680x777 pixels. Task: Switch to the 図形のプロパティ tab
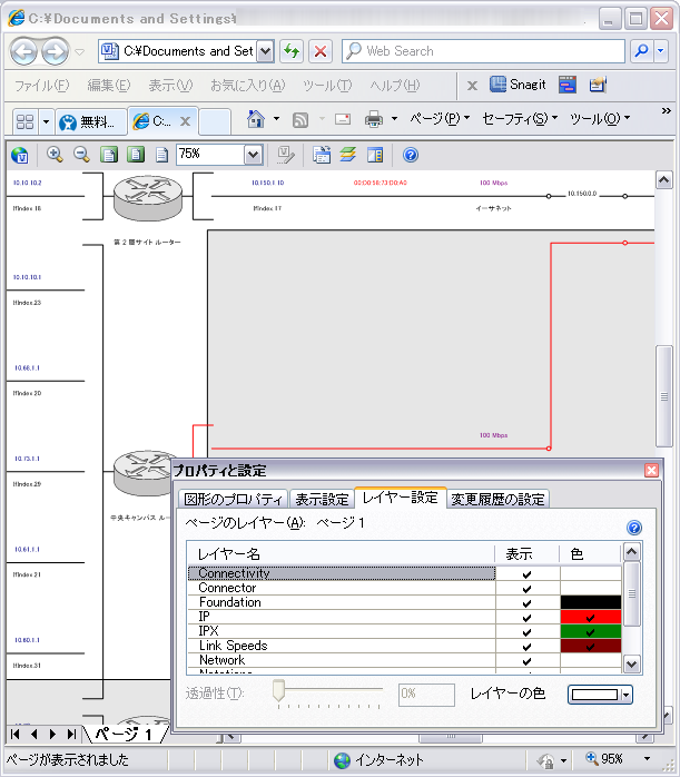click(233, 499)
